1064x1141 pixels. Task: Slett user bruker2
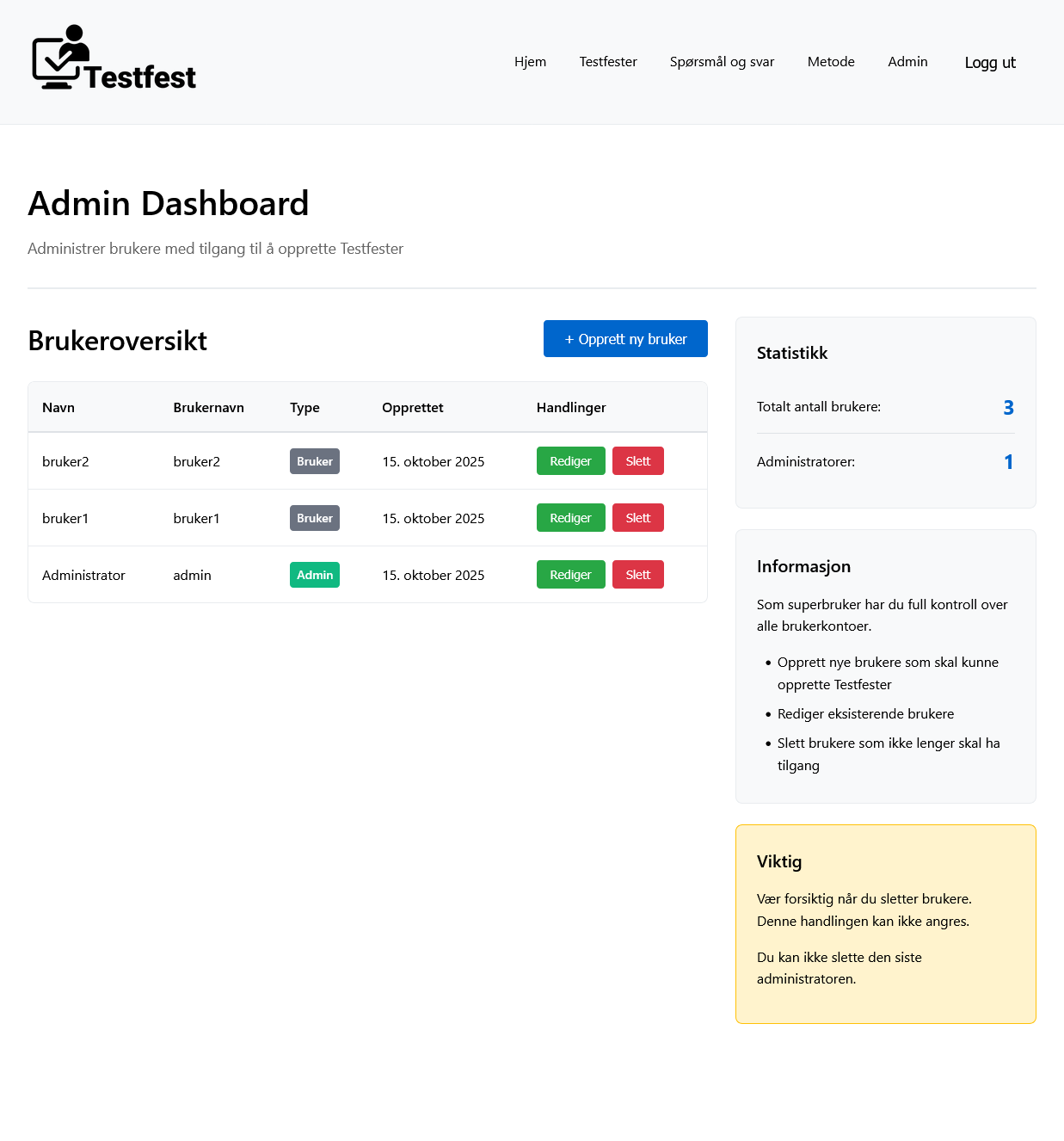[637, 460]
